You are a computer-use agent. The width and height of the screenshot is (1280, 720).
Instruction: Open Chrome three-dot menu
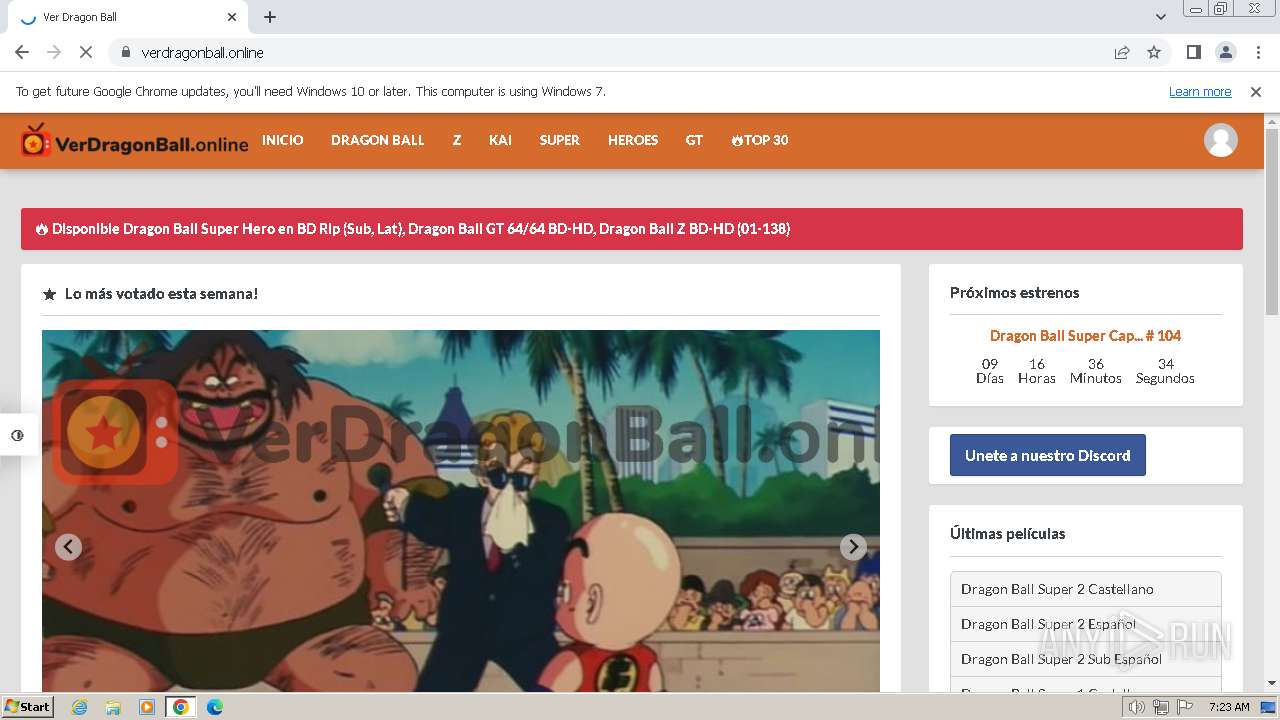coord(1258,52)
